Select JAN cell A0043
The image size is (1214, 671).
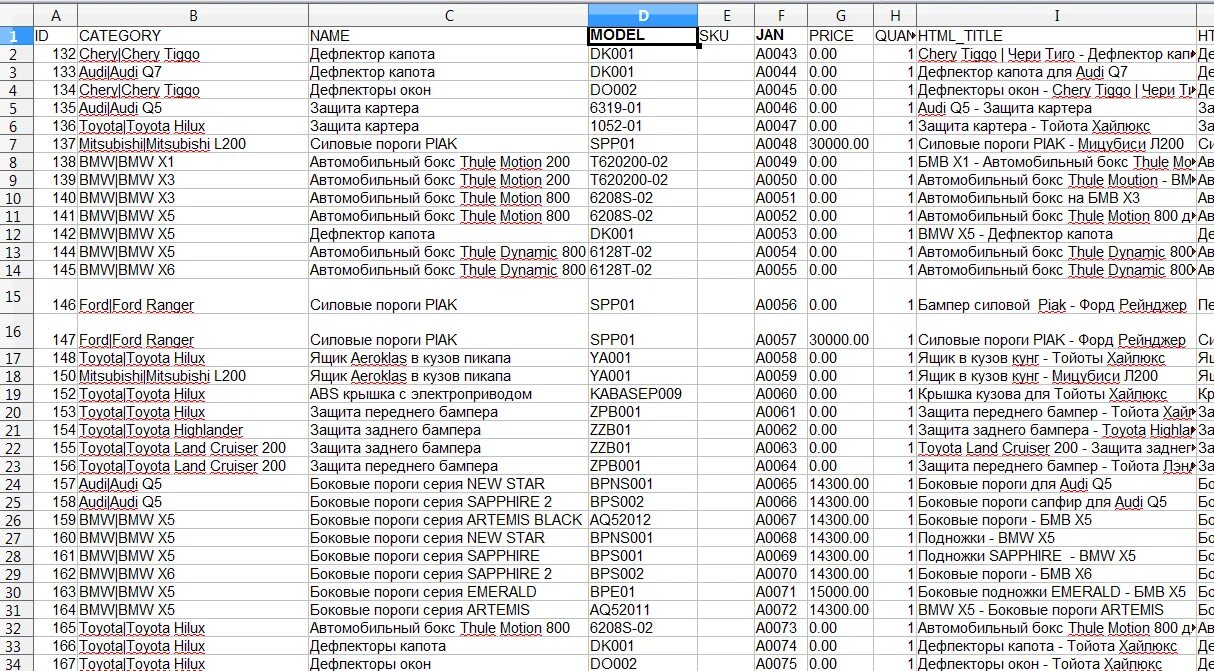point(780,54)
